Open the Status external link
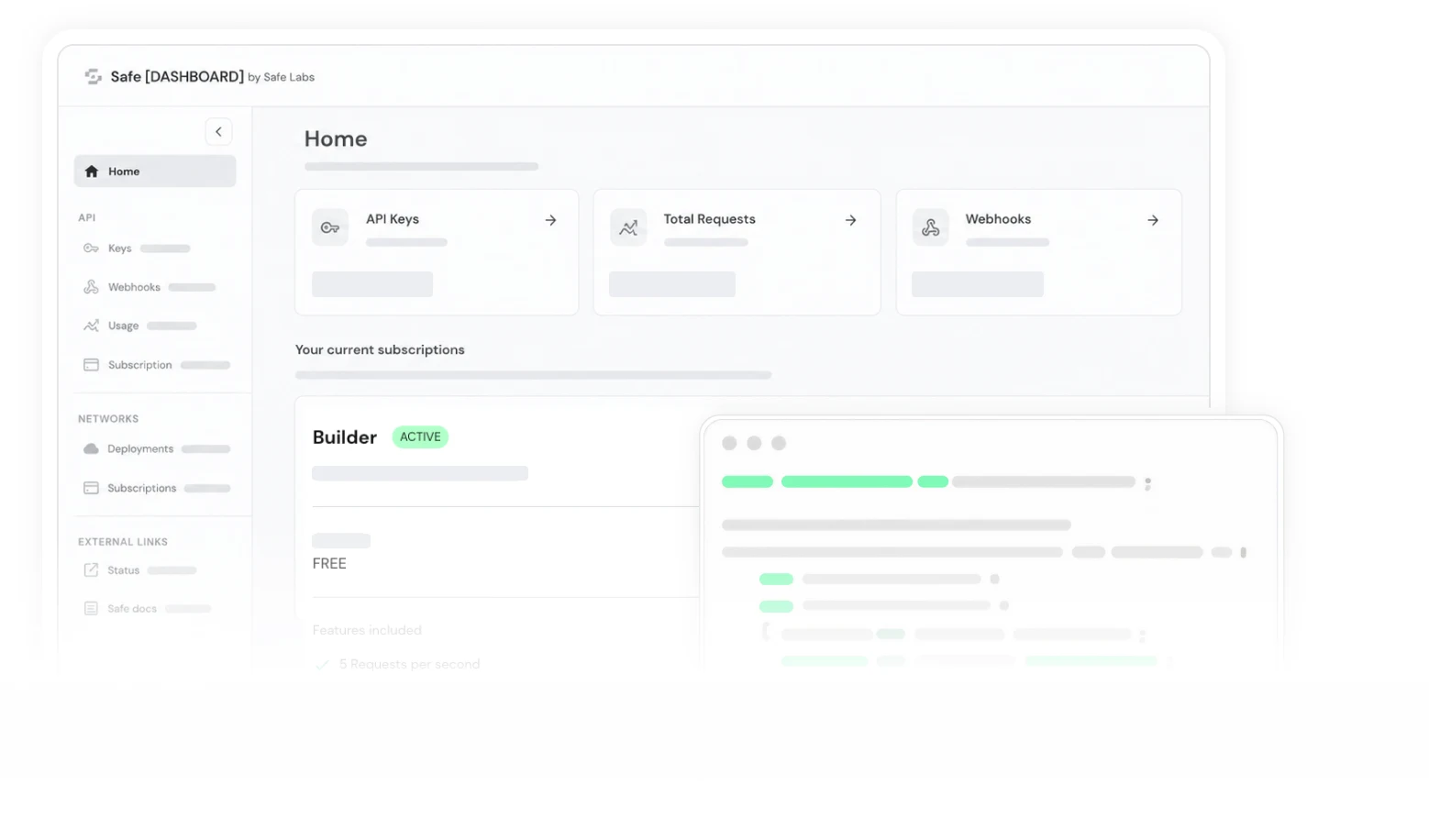Image resolution: width=1429 pixels, height=840 pixels. [x=123, y=570]
